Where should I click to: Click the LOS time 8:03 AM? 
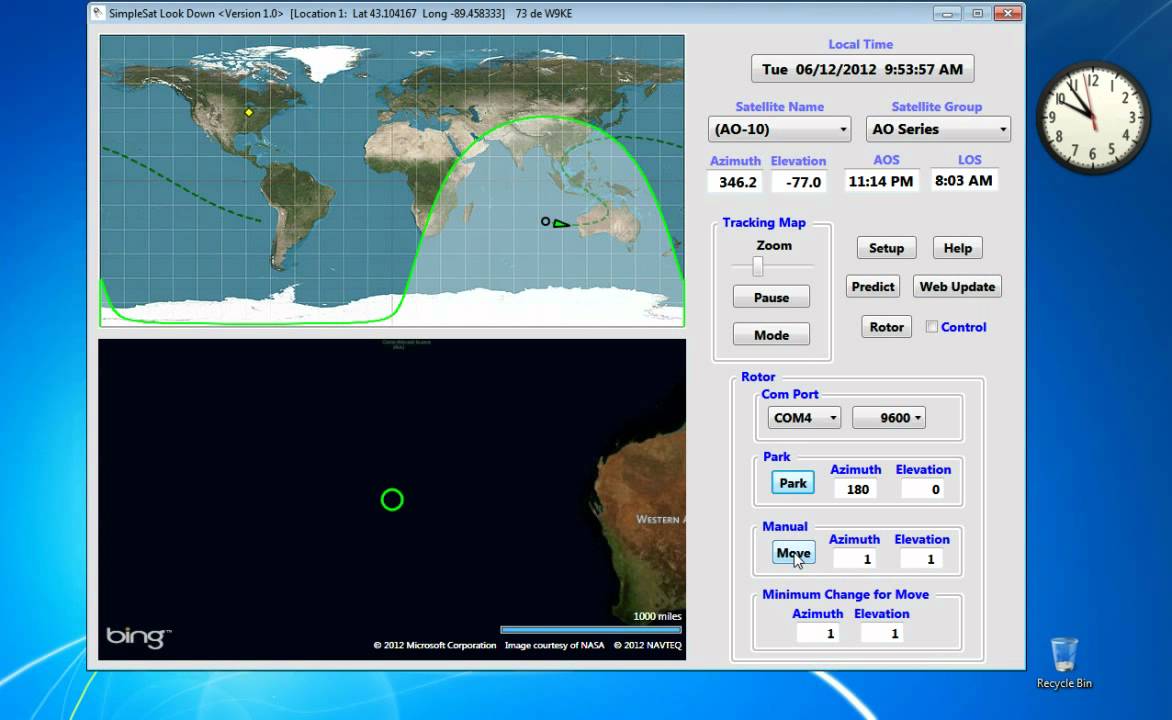pyautogui.click(x=964, y=180)
